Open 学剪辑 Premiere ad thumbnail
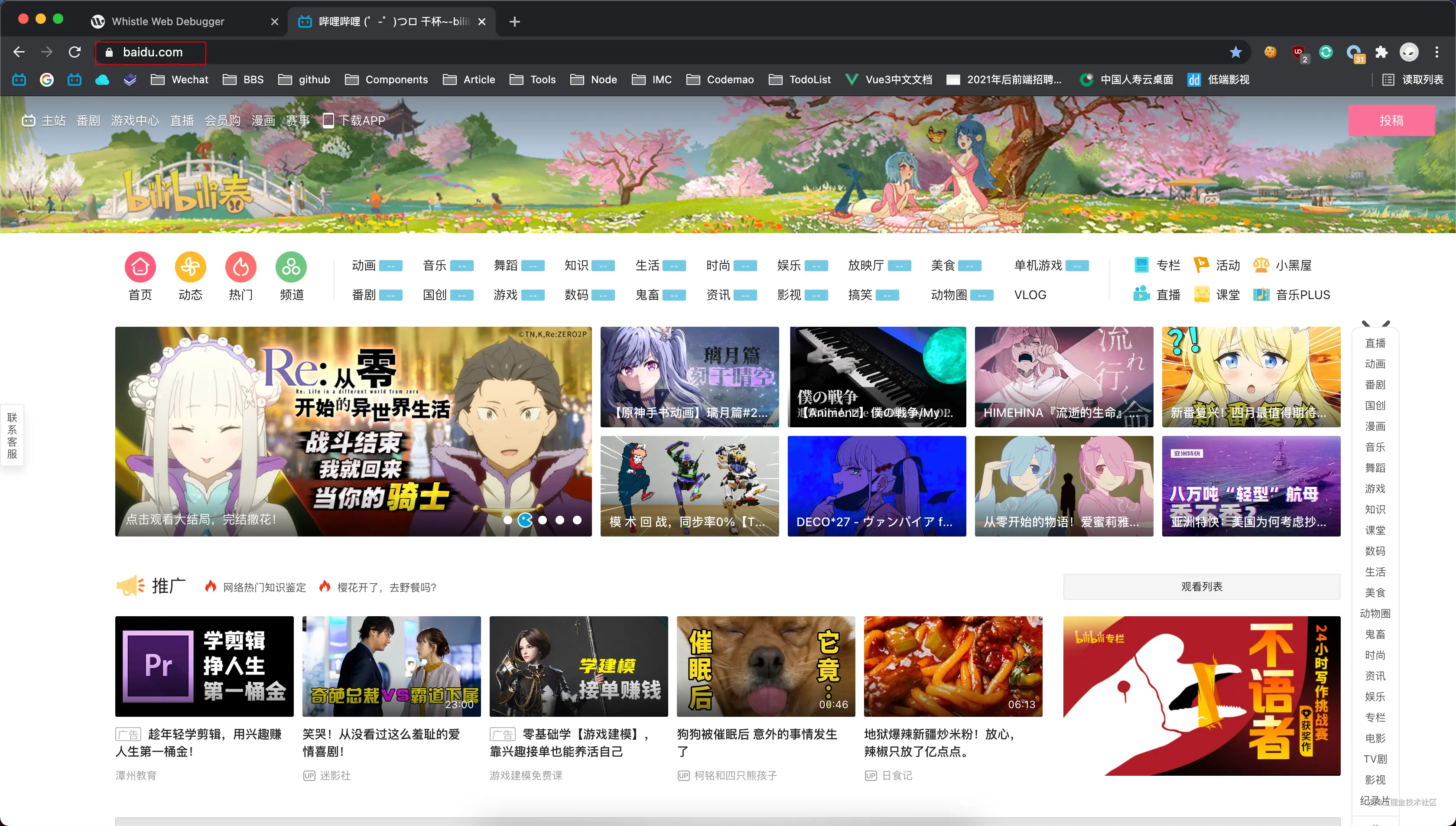Image resolution: width=1456 pixels, height=826 pixels. tap(204, 666)
